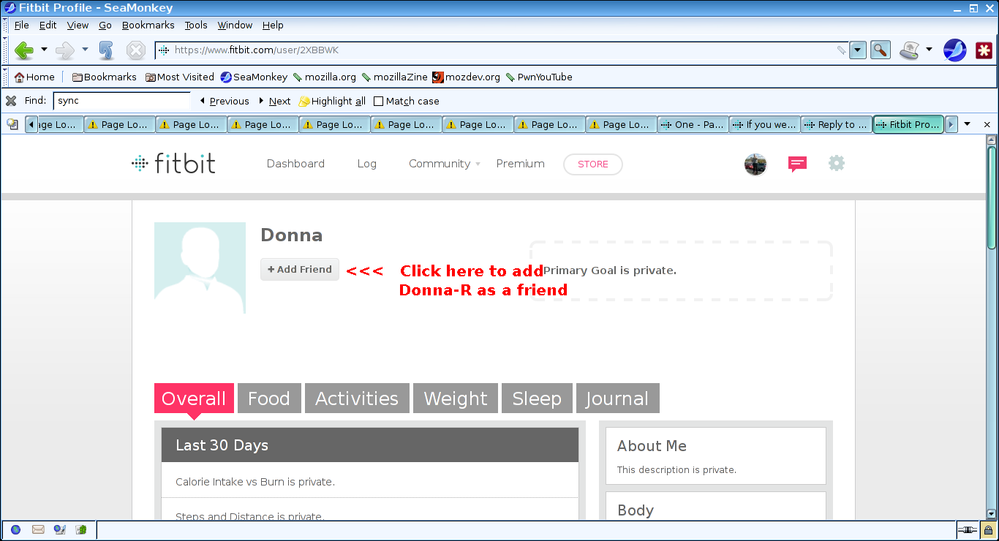Click the security padlock icon

[987, 530]
